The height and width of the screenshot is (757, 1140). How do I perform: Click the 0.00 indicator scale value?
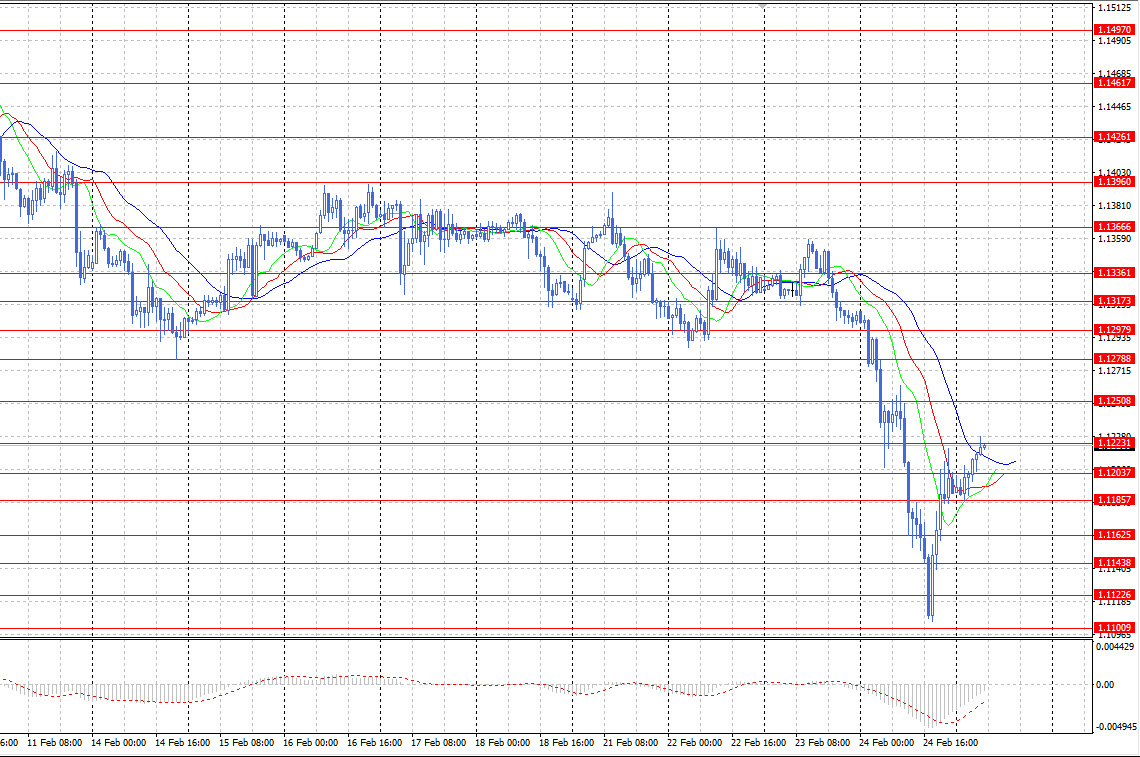click(1105, 684)
